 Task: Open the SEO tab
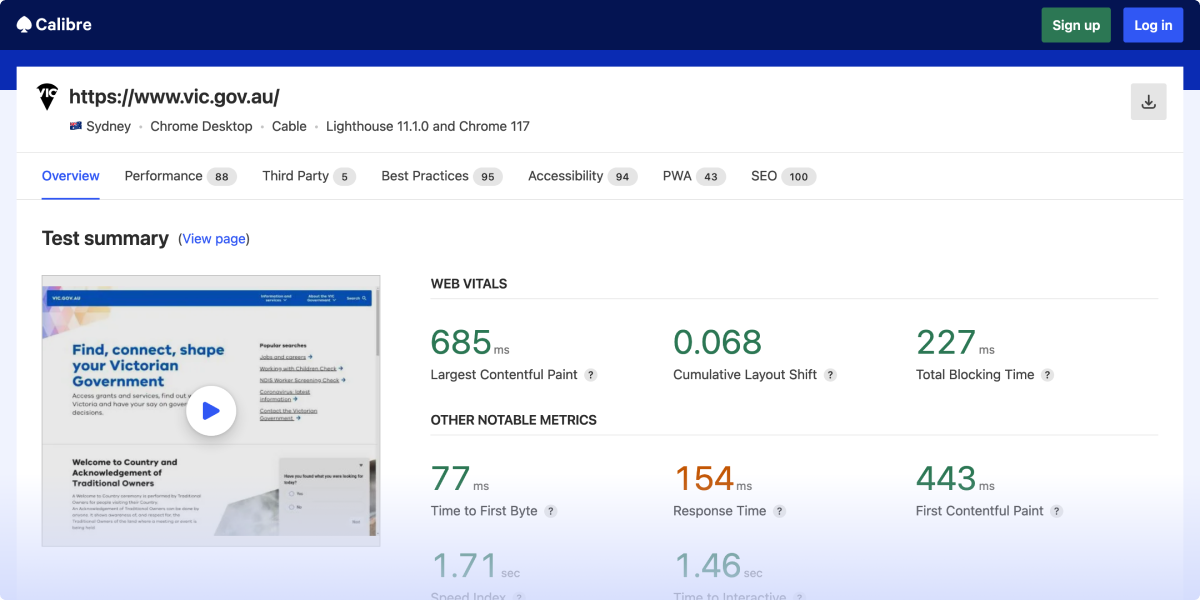click(763, 176)
